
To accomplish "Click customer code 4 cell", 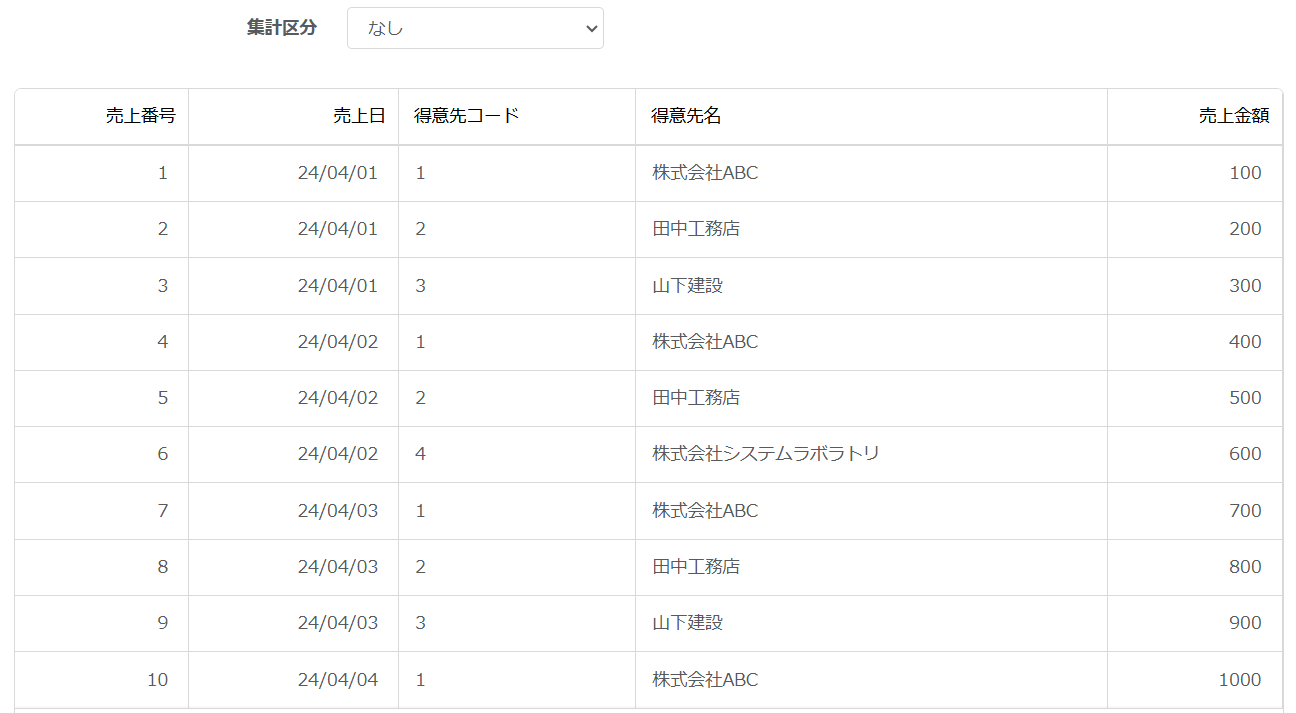I will click(517, 454).
